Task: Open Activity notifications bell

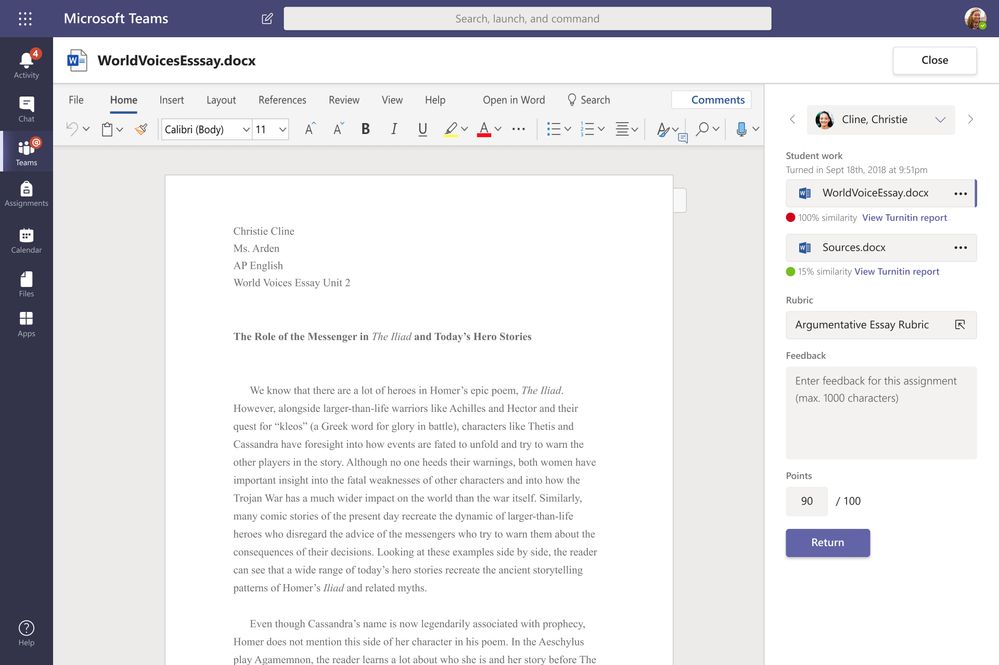Action: point(26,64)
